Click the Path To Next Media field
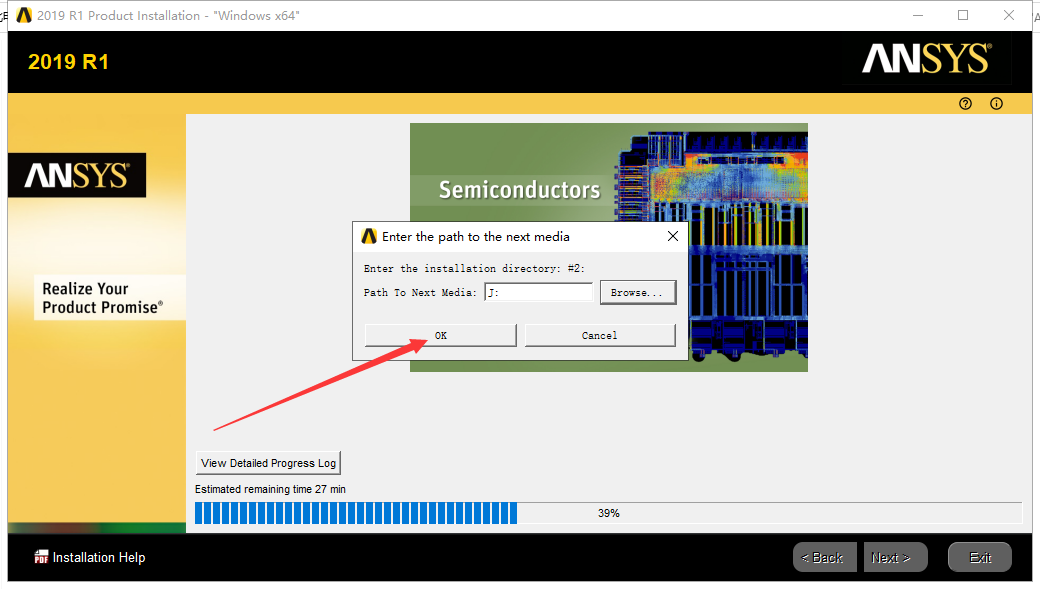Screen dimensions: 1040x589 coord(538,293)
